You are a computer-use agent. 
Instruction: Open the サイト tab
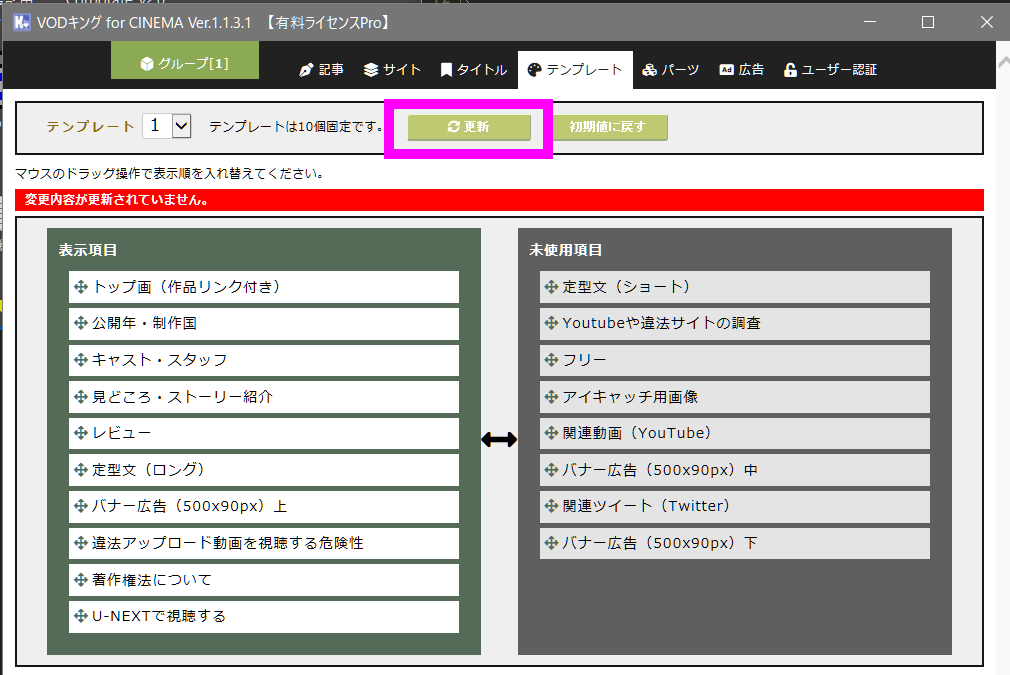[392, 70]
